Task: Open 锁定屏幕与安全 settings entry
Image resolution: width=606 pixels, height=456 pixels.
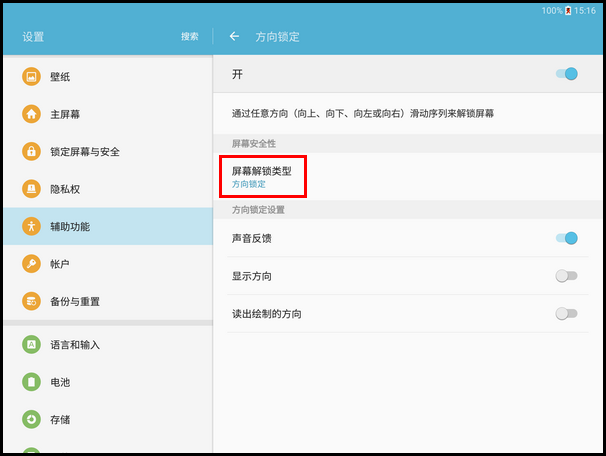Action: 108,151
